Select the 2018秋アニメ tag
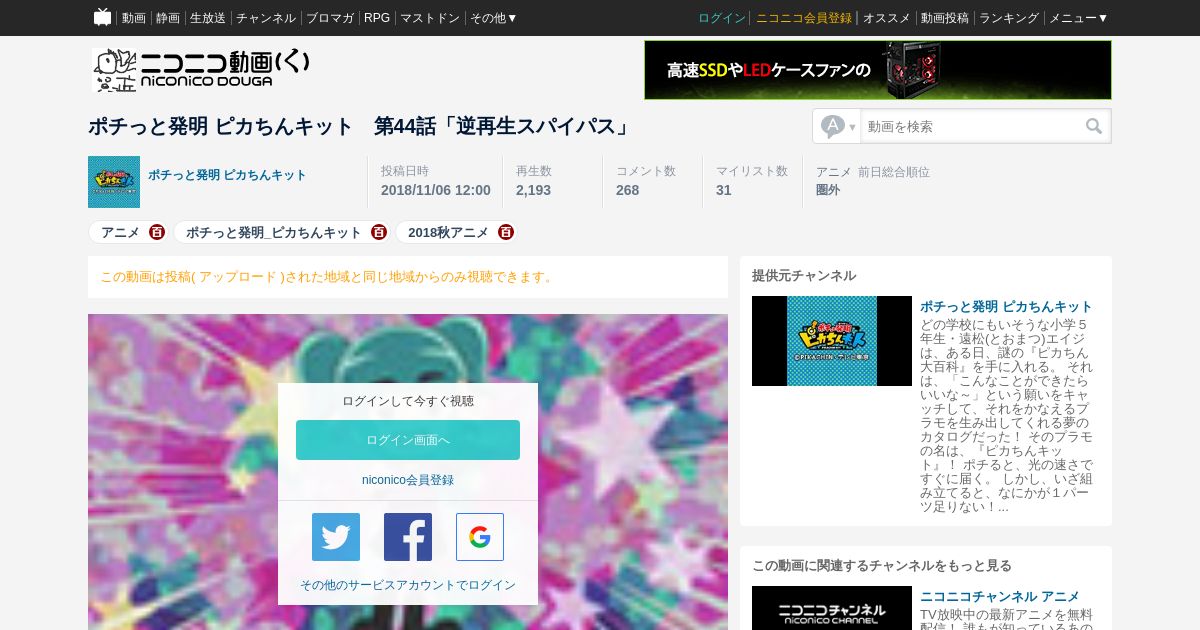 coord(448,232)
